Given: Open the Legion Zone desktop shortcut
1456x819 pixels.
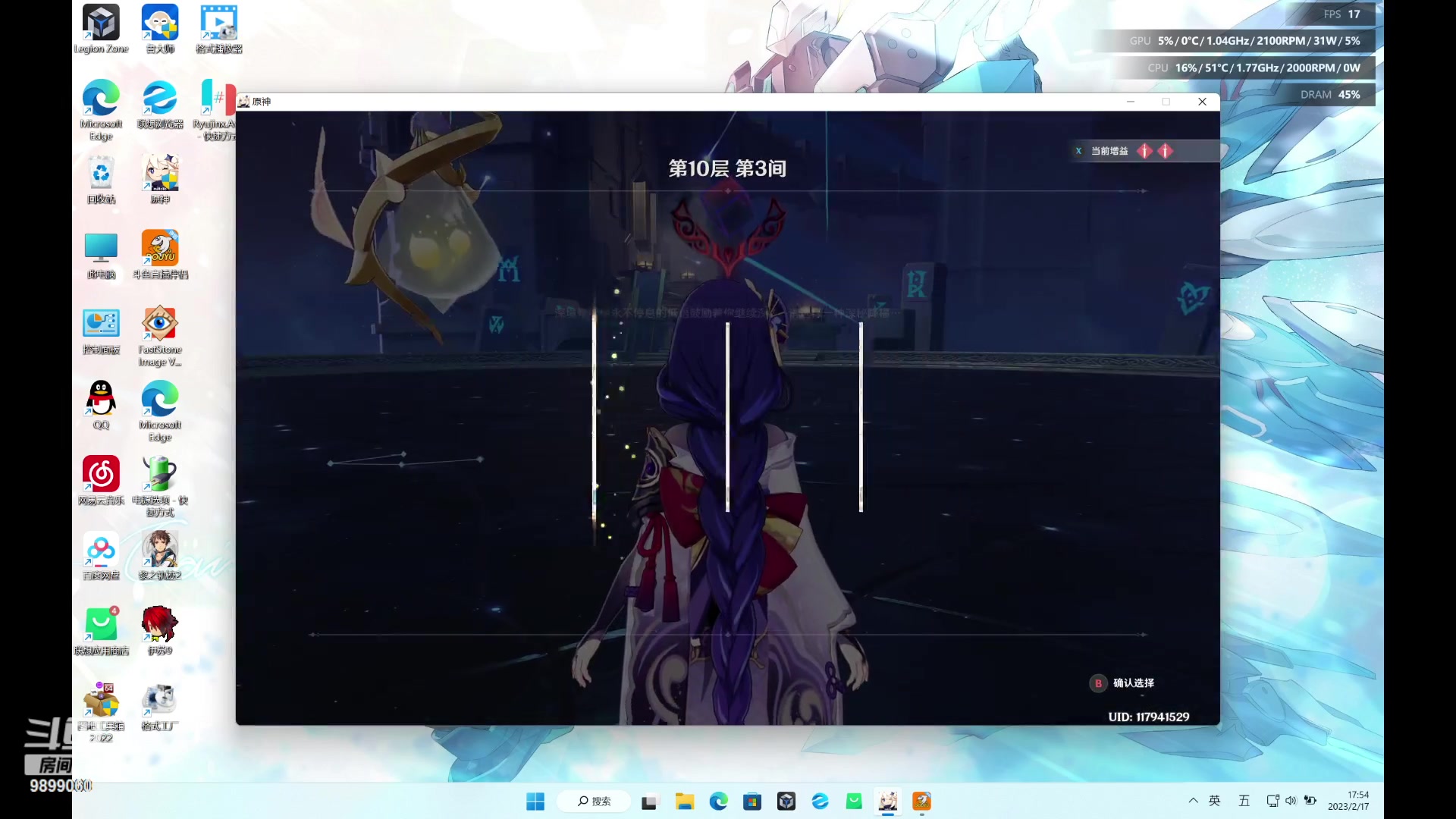Looking at the screenshot, I should click(x=101, y=29).
